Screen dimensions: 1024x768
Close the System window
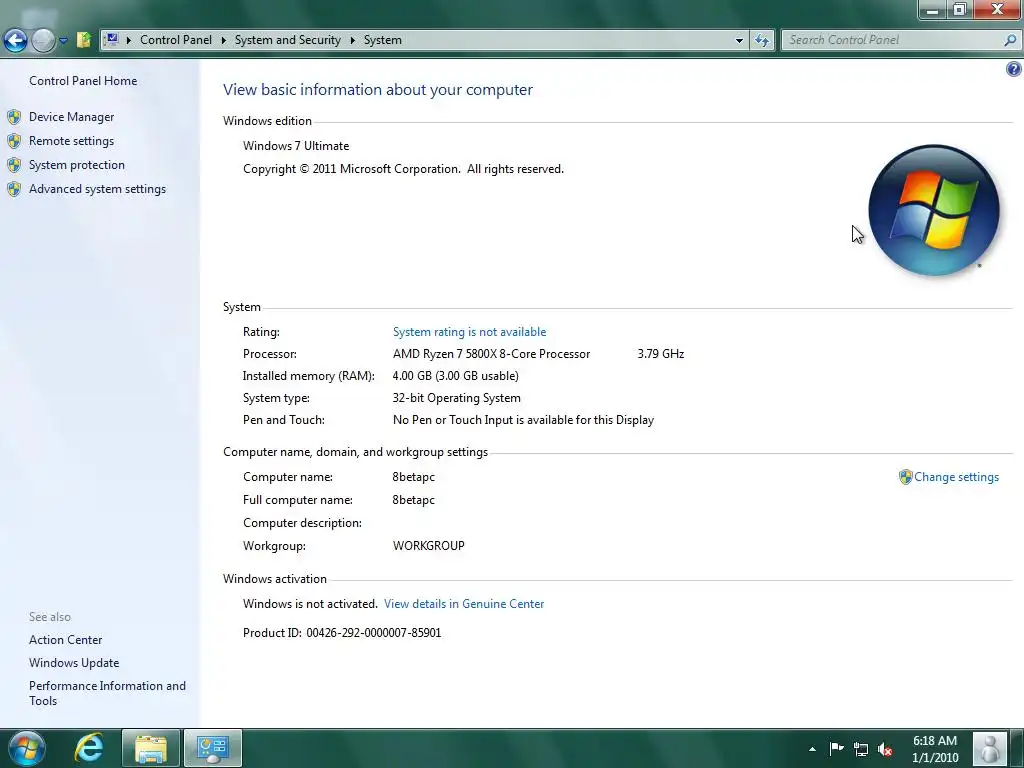(x=997, y=10)
